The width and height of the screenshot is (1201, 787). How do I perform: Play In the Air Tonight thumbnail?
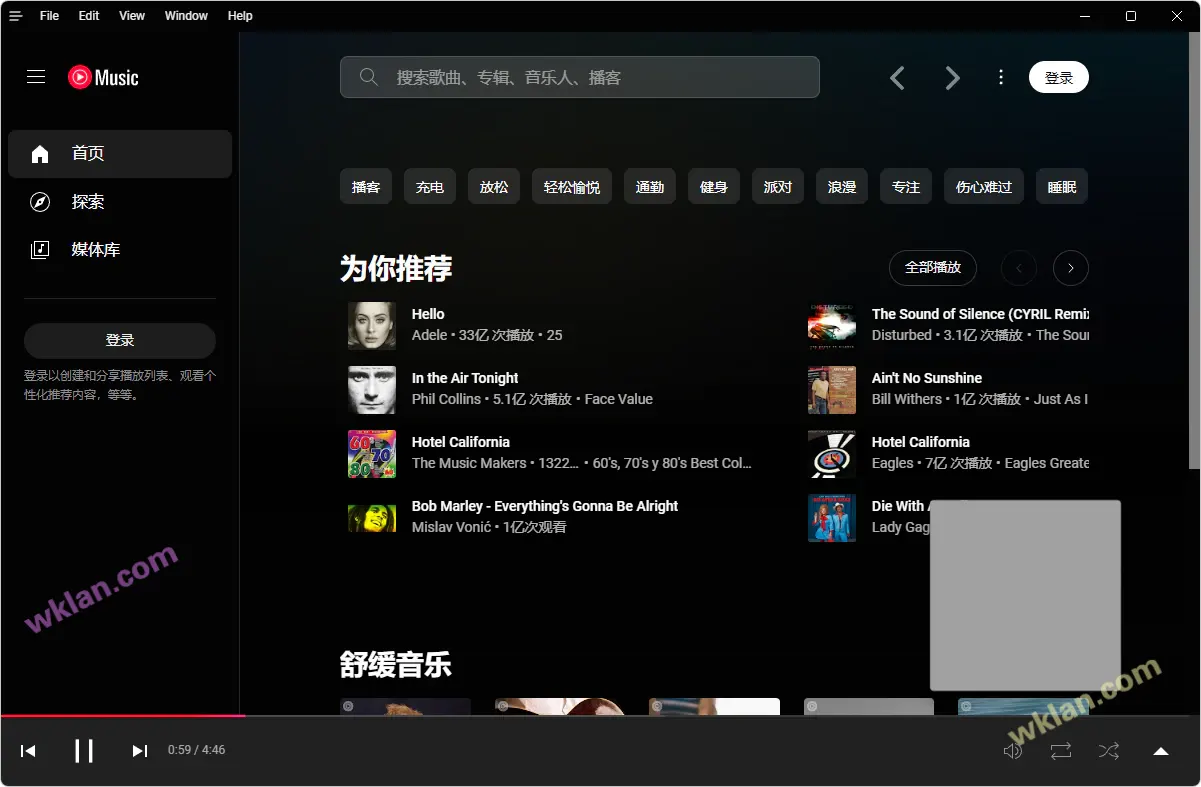(372, 390)
